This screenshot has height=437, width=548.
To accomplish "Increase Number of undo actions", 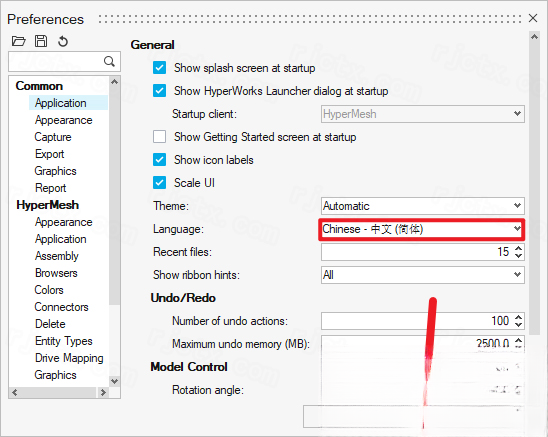I will click(x=519, y=317).
